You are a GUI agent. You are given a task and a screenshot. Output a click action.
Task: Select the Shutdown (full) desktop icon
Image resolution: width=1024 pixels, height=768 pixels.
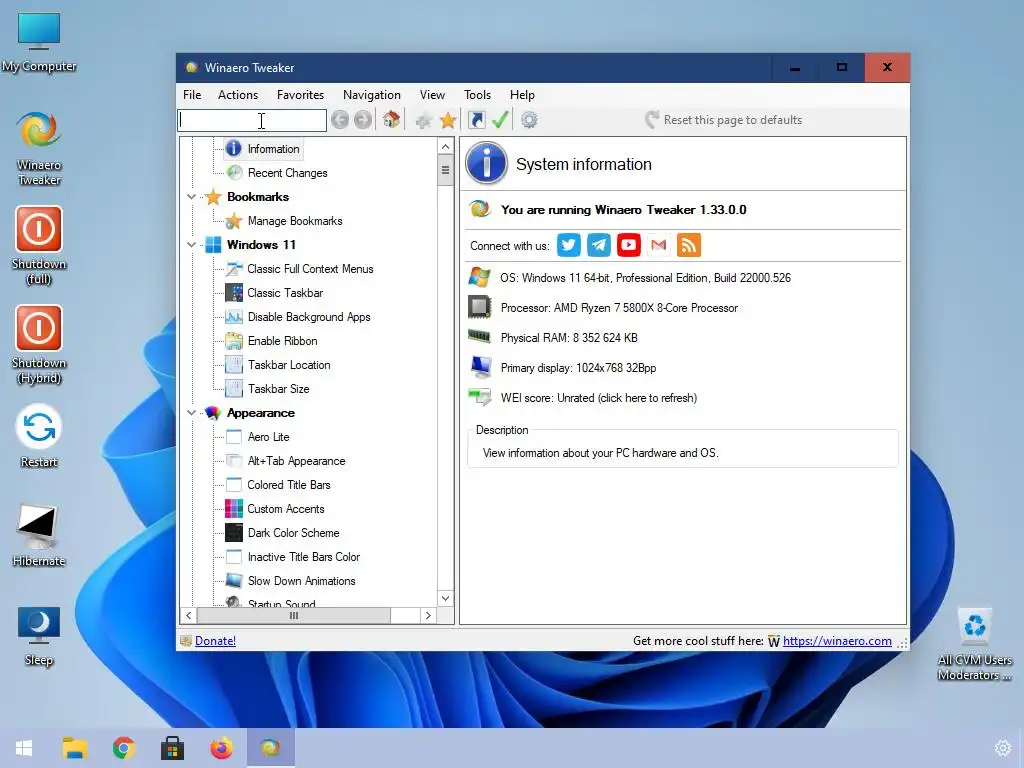[x=39, y=246]
